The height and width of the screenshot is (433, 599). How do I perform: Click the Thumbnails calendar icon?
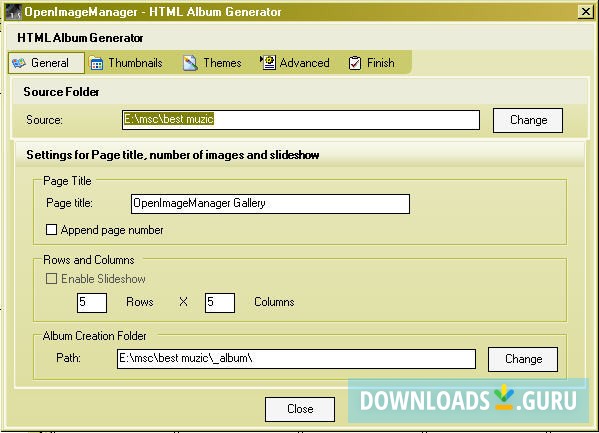[96, 63]
